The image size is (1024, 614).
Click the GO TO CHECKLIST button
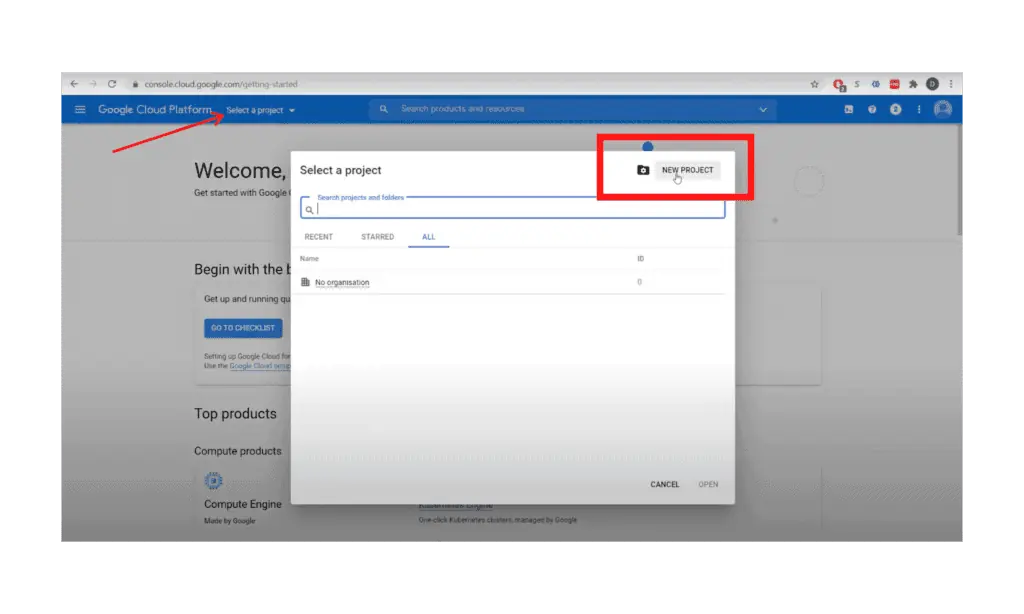coord(243,328)
